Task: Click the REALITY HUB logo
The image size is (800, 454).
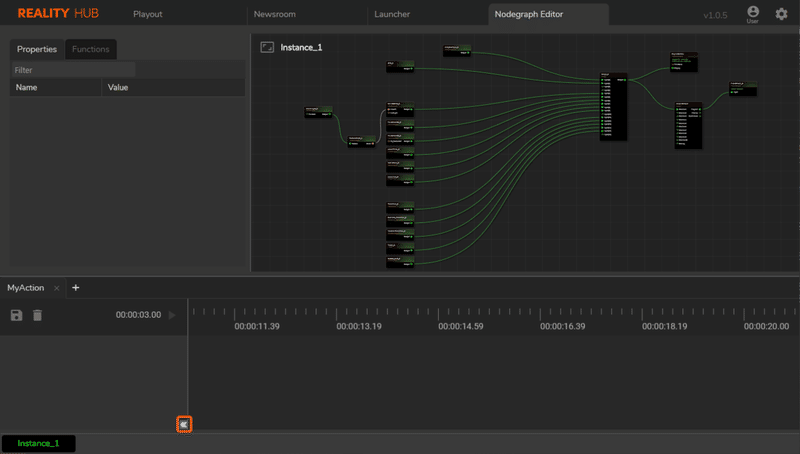Action: point(58,13)
